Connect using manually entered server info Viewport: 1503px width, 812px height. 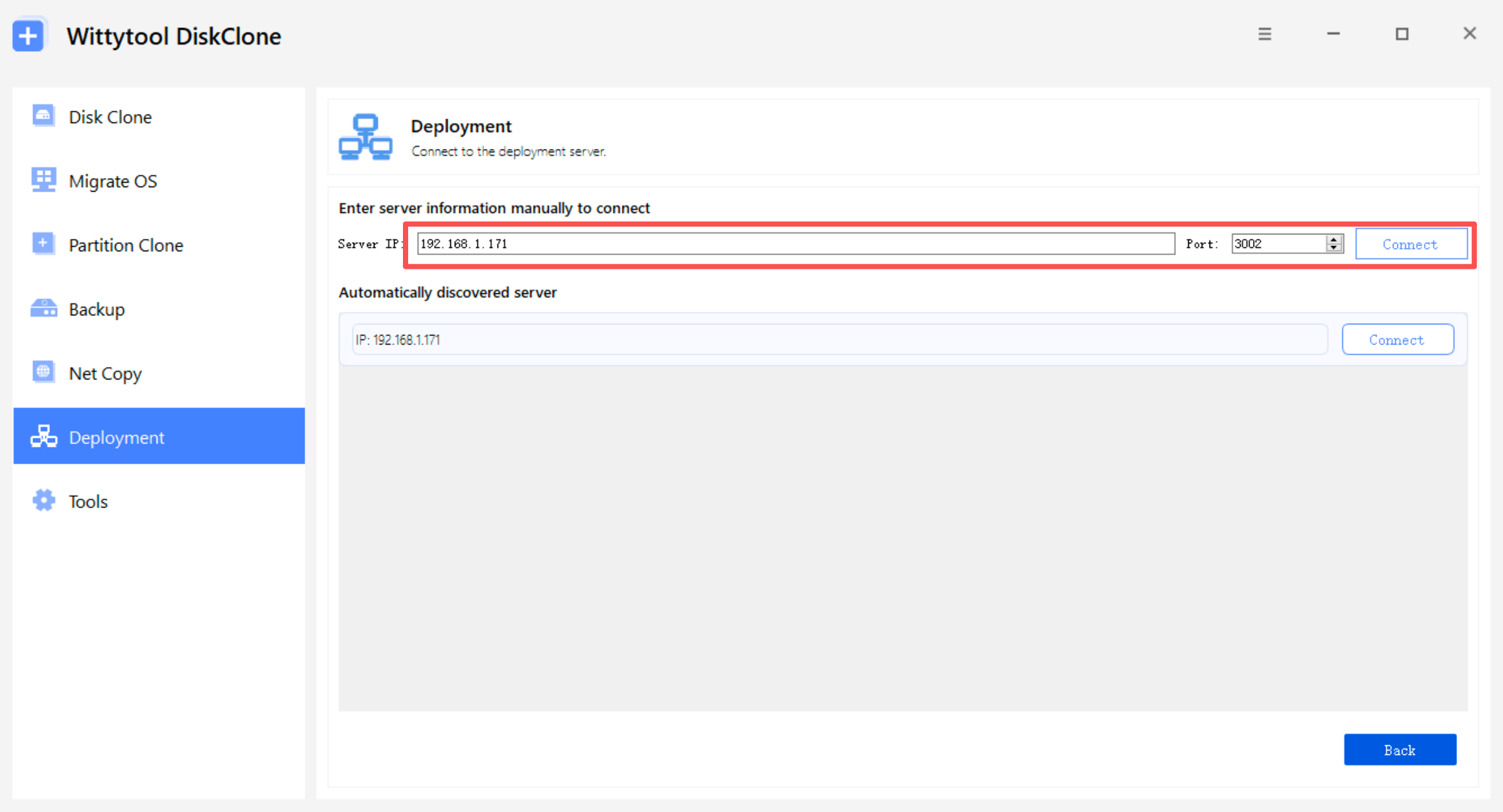click(1411, 244)
